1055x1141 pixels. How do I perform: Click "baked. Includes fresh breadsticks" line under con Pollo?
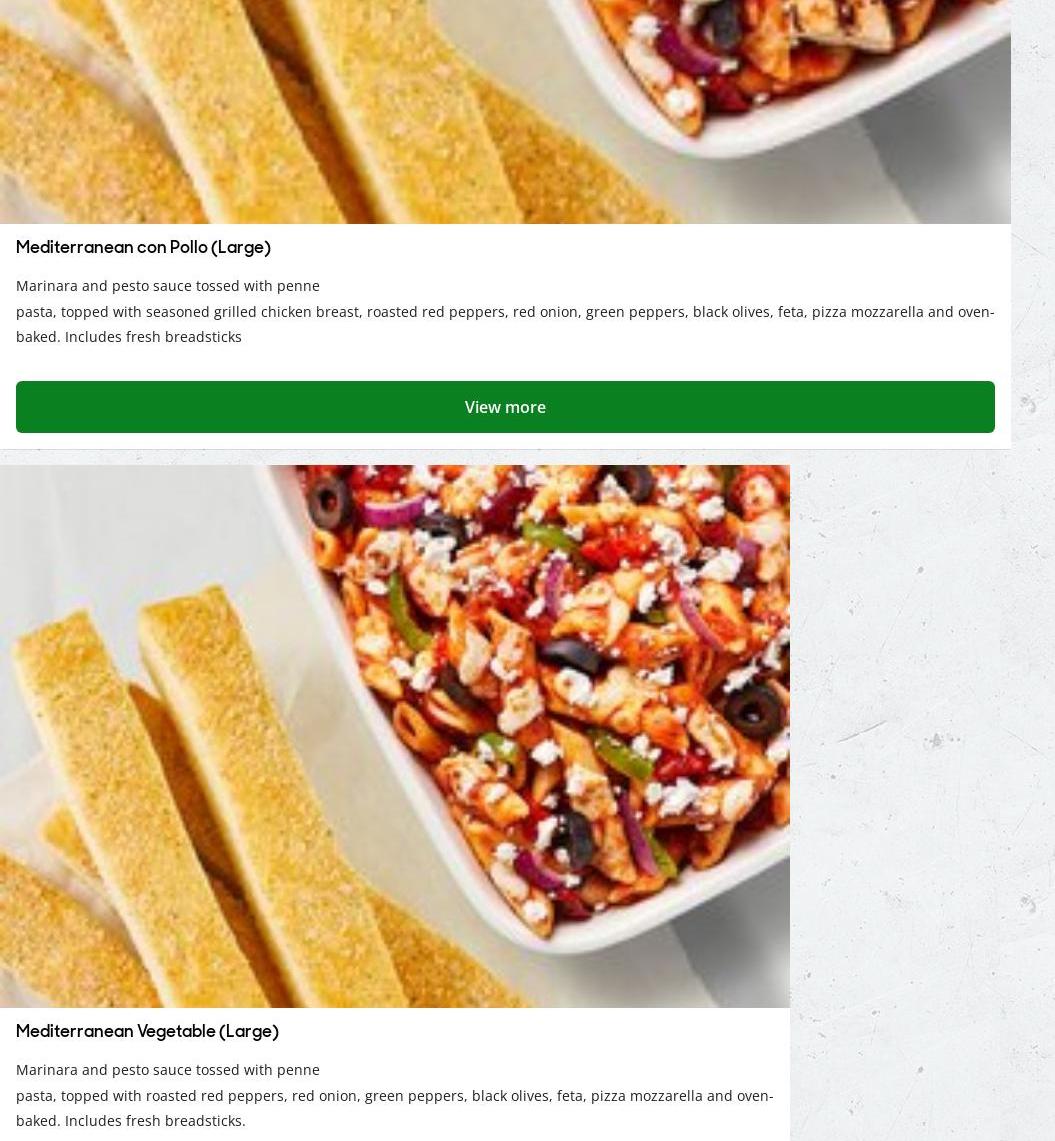coord(129,337)
